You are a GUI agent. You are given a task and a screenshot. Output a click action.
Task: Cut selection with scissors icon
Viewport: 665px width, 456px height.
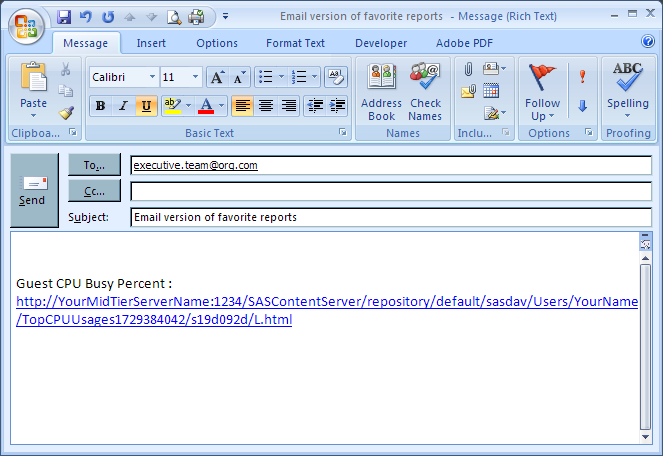coord(65,69)
